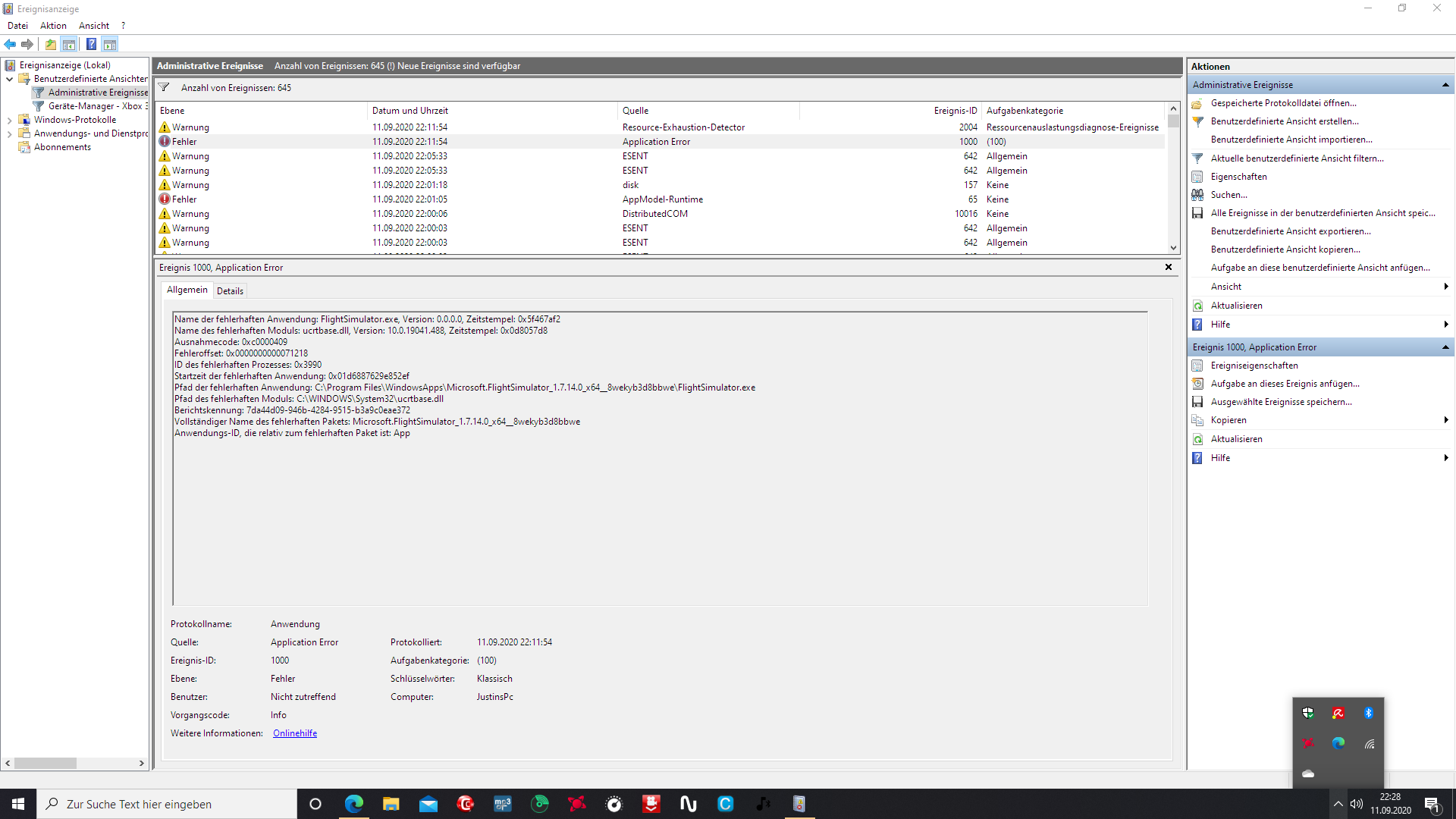Screen dimensions: 1456x819
Task: Expand the Kopieren submenu arrow
Action: [1446, 420]
